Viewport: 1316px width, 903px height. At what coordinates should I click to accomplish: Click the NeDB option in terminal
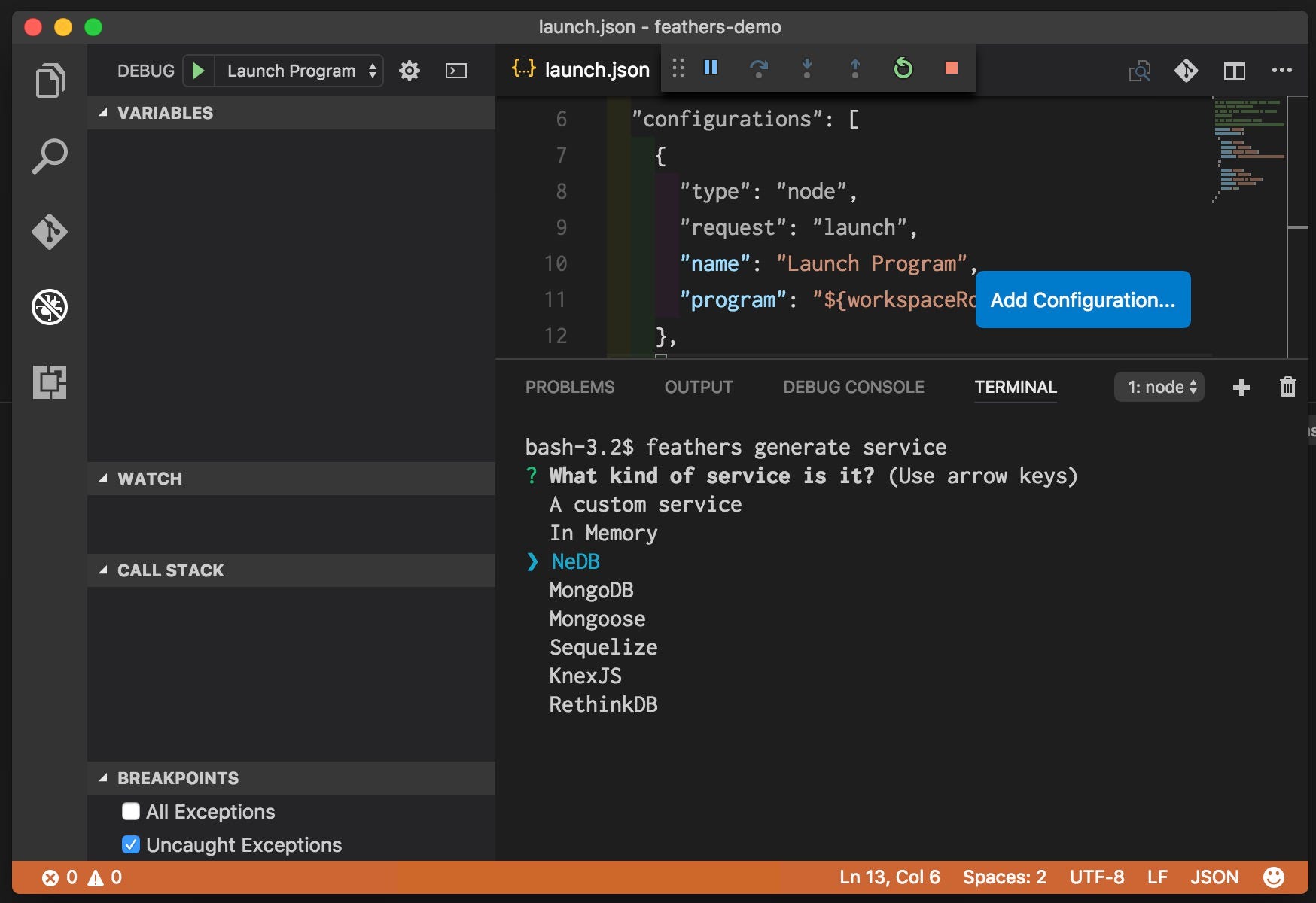[x=576, y=561]
